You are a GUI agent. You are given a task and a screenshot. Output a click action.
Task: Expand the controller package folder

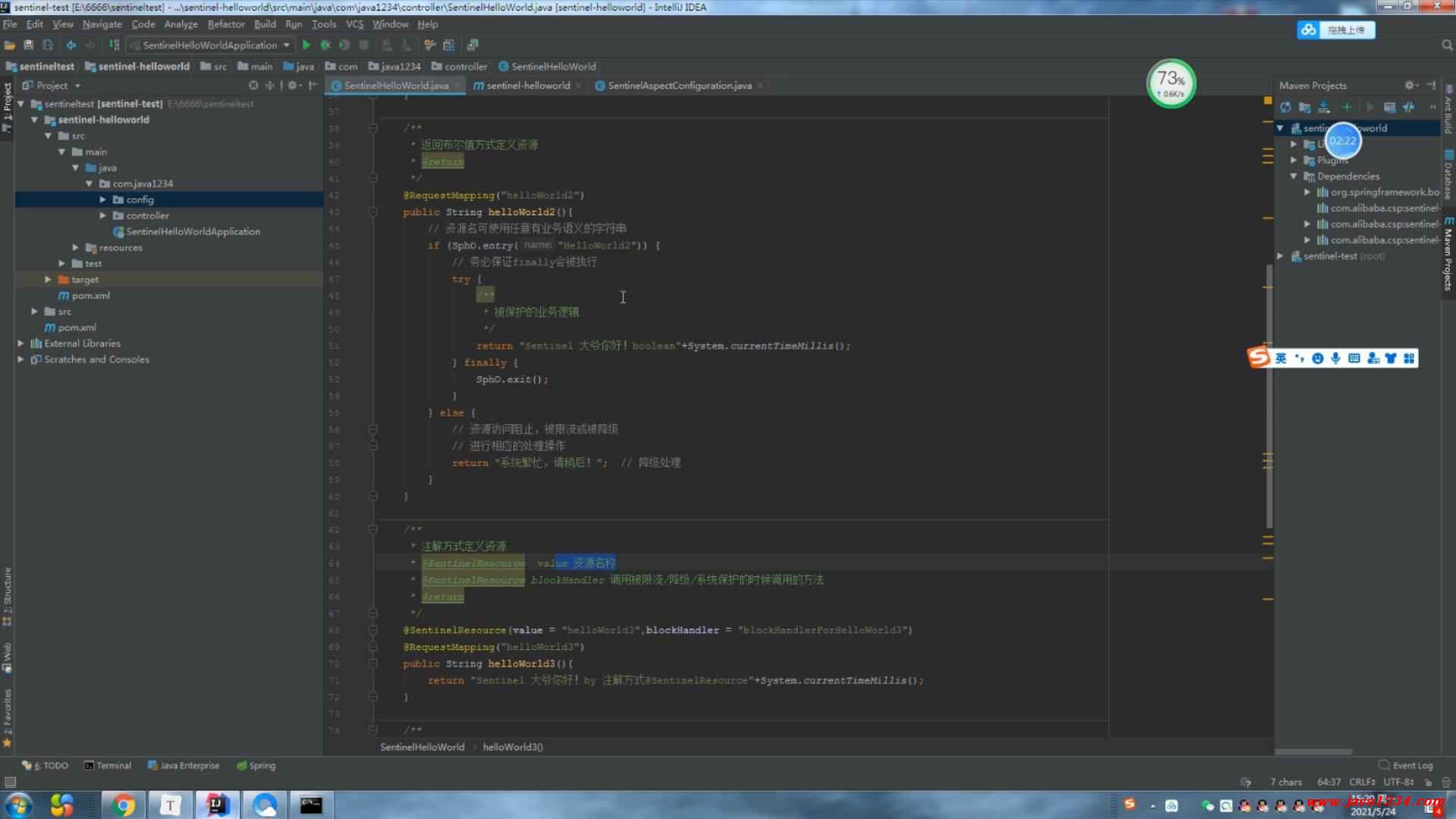[102, 215]
